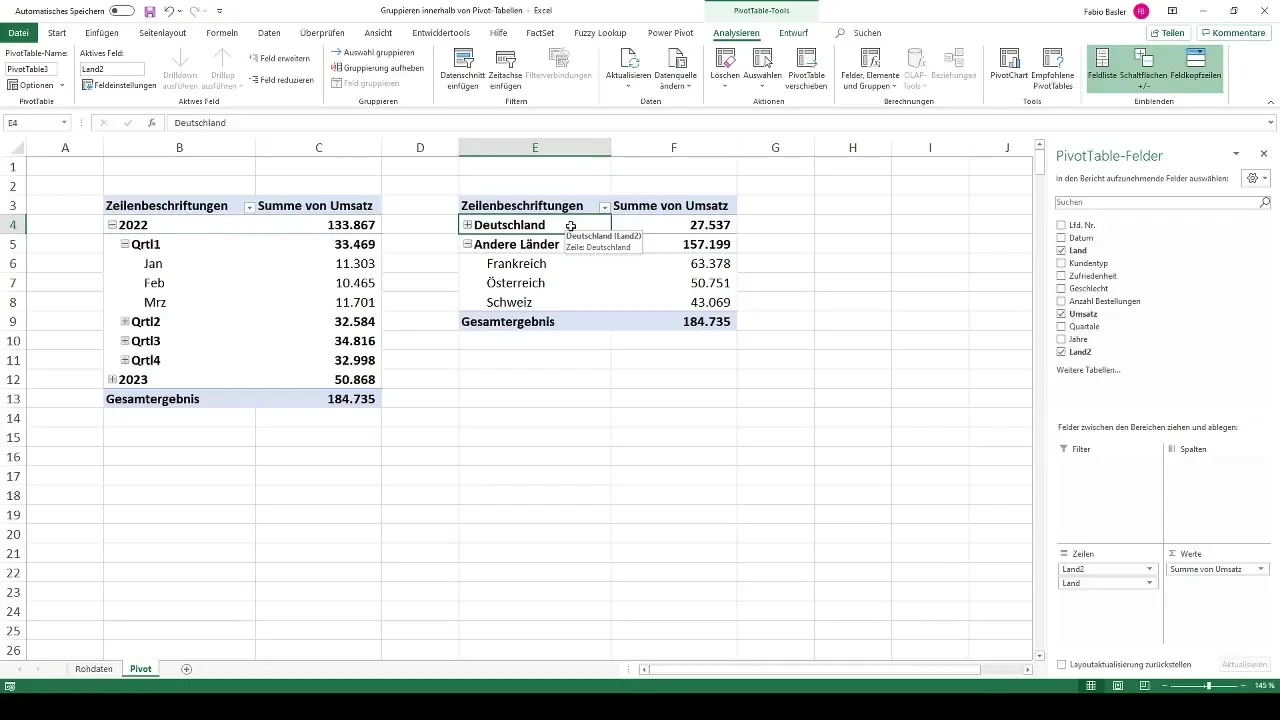Click Weitere Tabellen... link

click(1088, 370)
